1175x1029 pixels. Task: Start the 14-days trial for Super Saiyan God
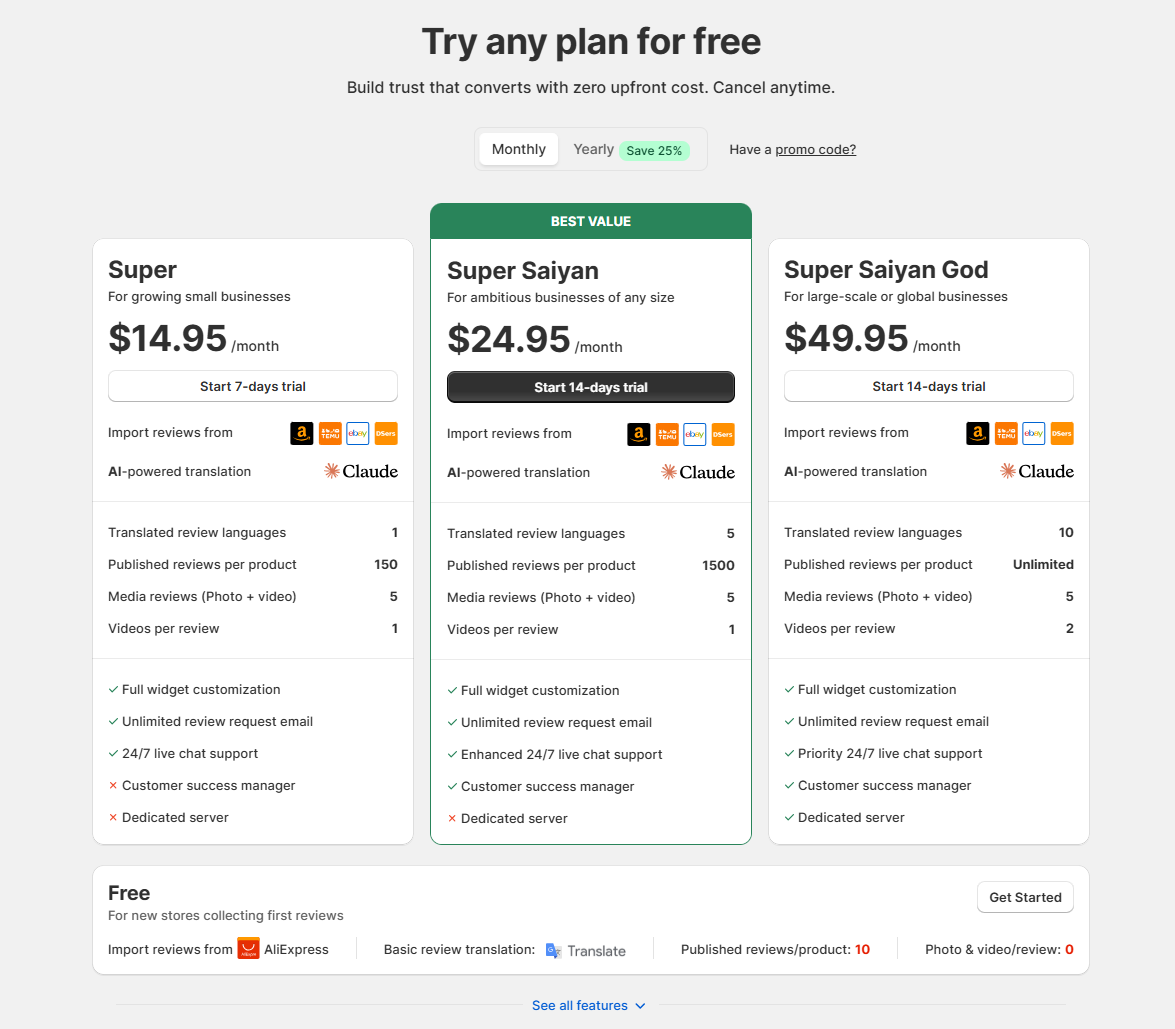click(928, 386)
